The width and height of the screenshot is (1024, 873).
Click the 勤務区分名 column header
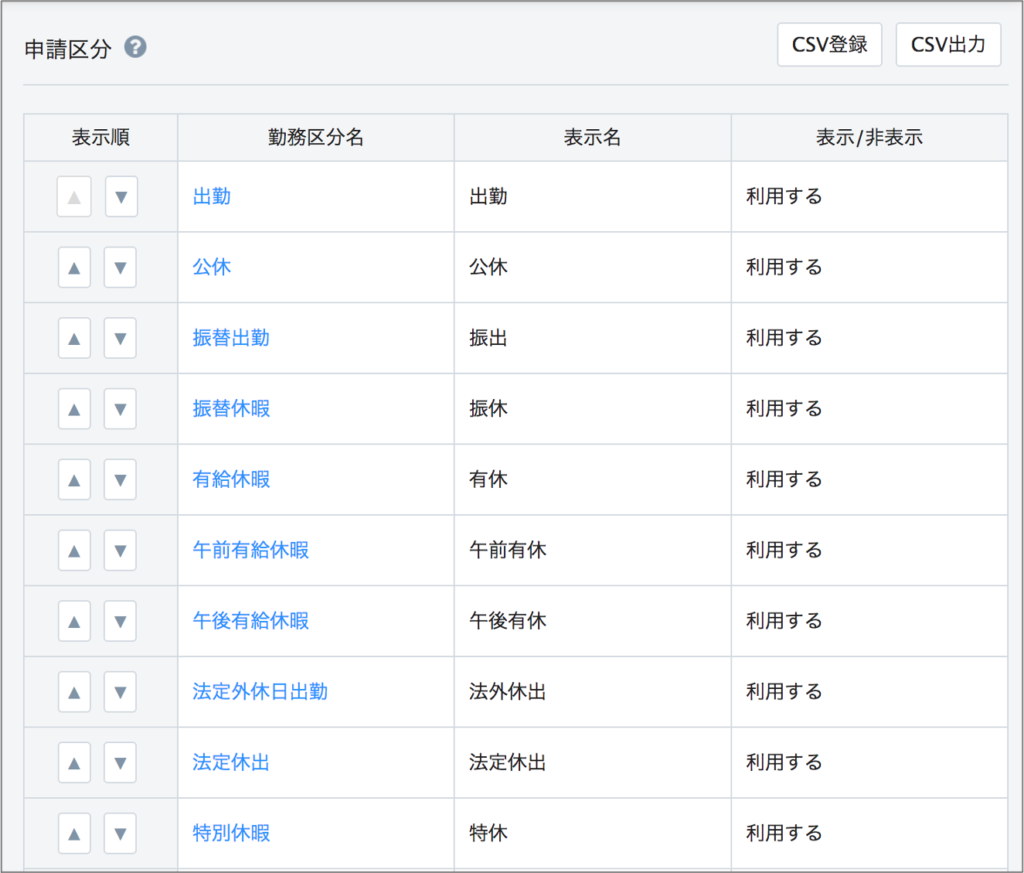316,138
